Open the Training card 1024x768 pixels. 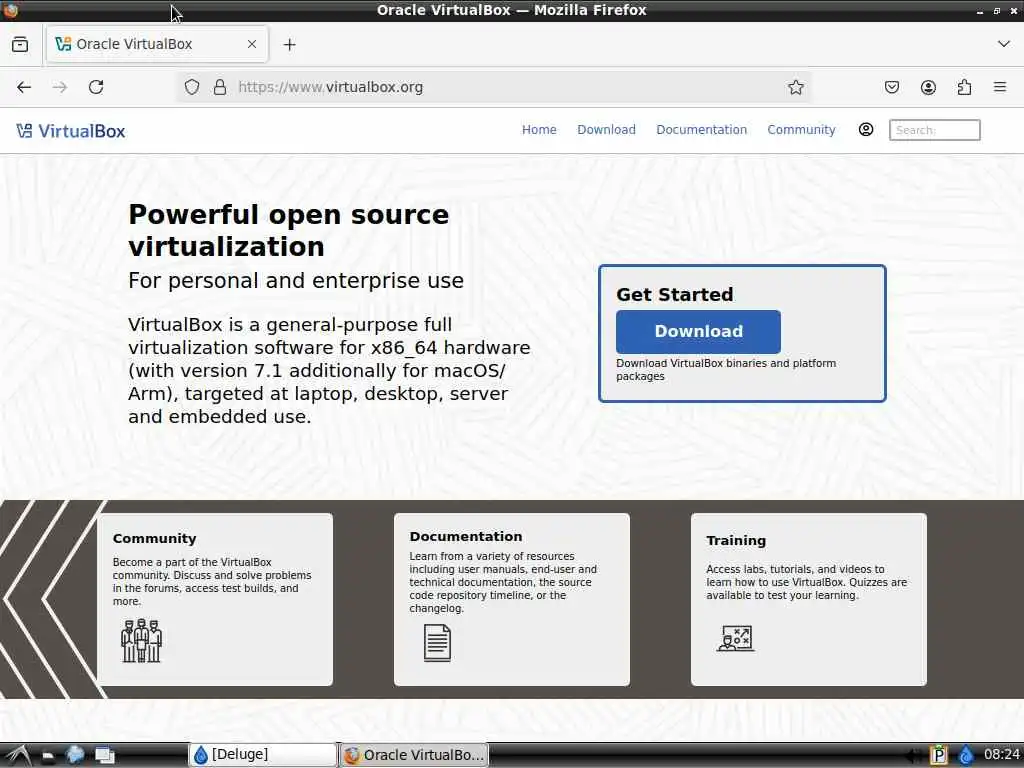808,600
